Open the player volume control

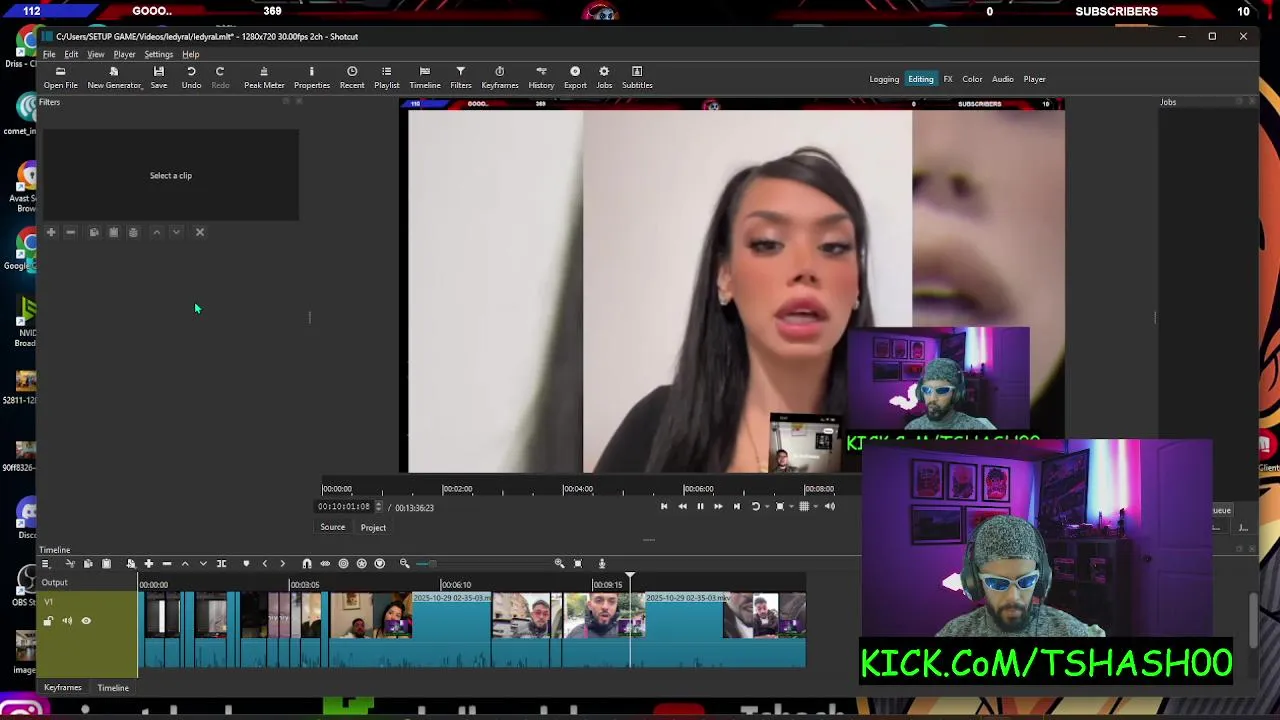pyautogui.click(x=830, y=506)
